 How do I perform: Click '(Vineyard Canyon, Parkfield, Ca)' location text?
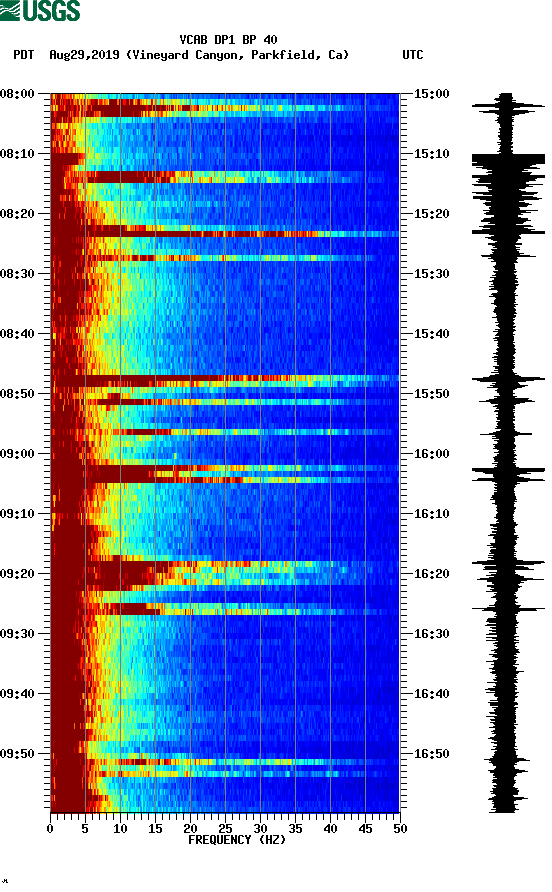(237, 55)
